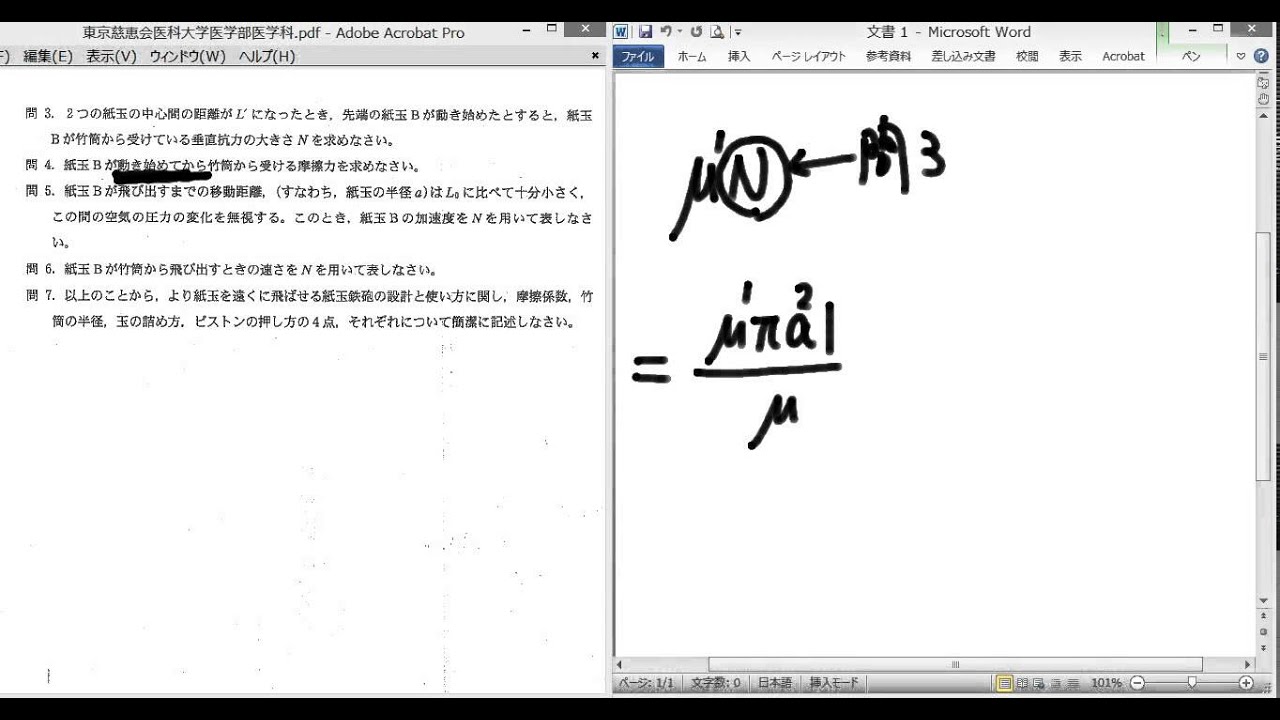Switch to the 校閲 ribbon tab
This screenshot has width=1280, height=720.
click(1027, 56)
